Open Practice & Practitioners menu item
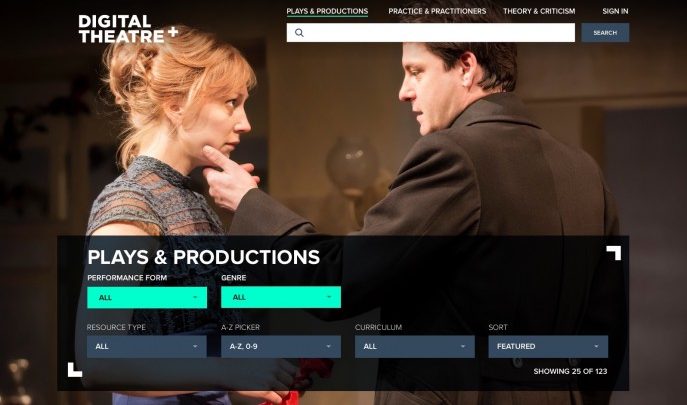Image resolution: width=687 pixels, height=405 pixels. pos(437,11)
